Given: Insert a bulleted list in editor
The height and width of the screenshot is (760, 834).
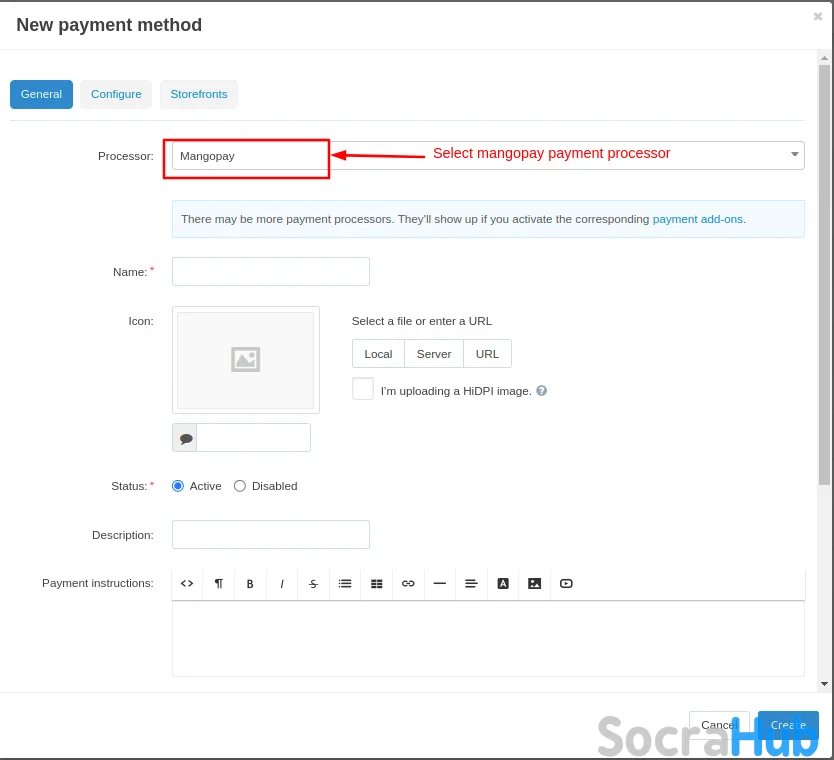Looking at the screenshot, I should (345, 583).
